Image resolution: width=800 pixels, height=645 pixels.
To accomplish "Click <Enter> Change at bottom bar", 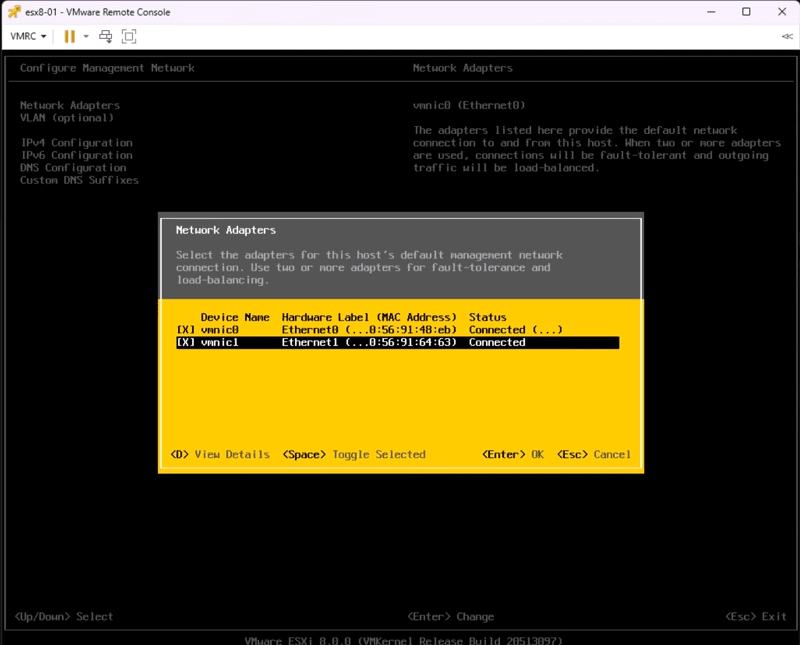I will (451, 616).
